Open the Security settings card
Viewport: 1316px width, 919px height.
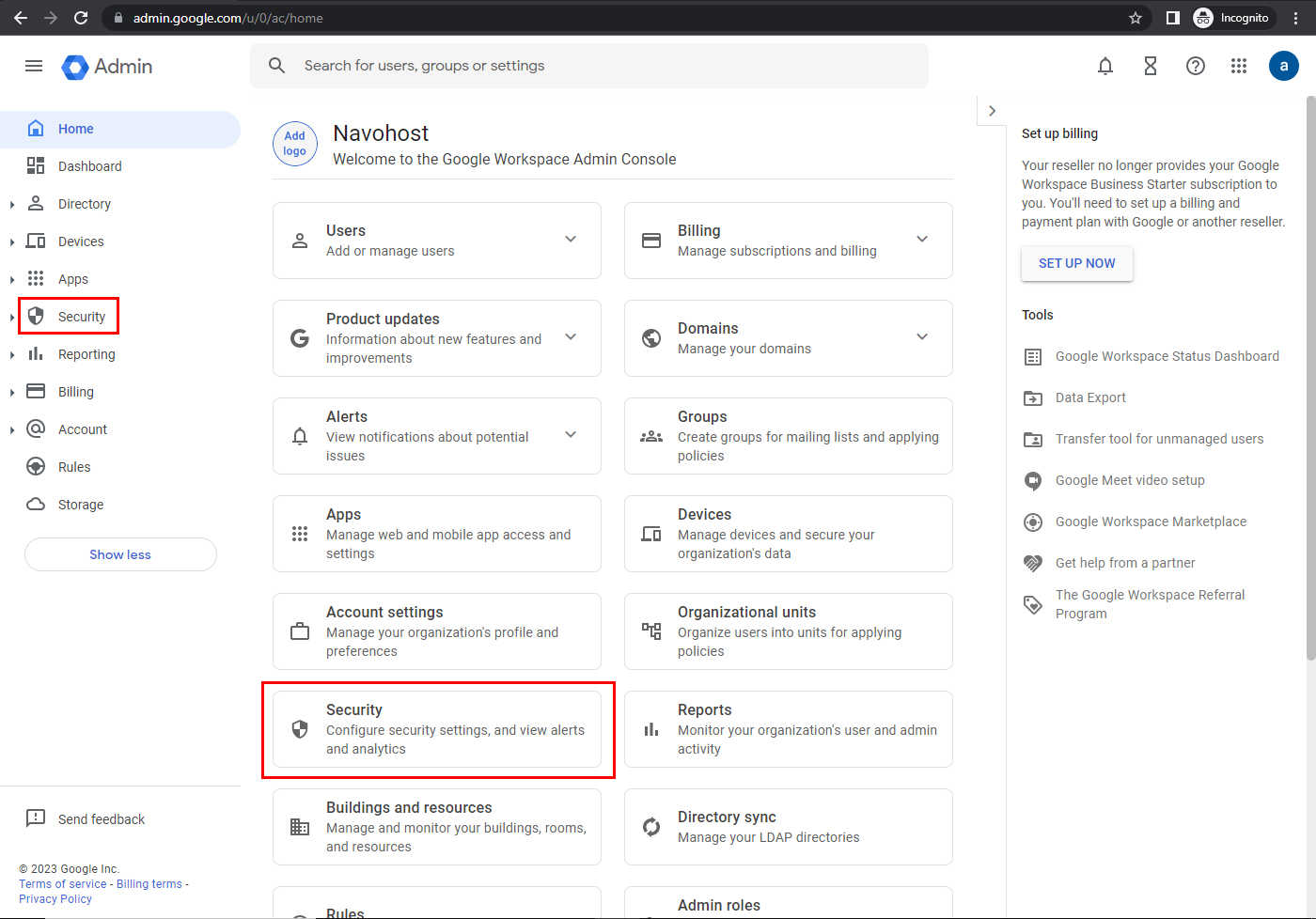tap(437, 729)
